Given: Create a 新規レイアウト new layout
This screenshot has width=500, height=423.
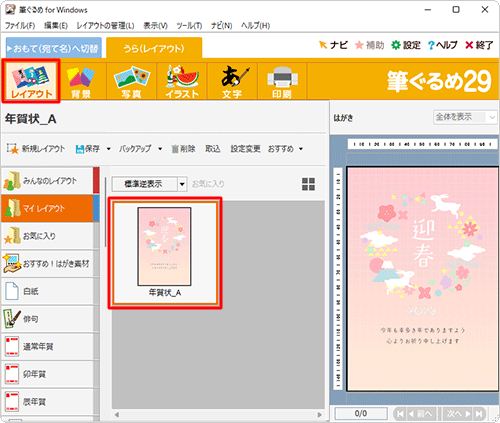Looking at the screenshot, I should pyautogui.click(x=36, y=149).
